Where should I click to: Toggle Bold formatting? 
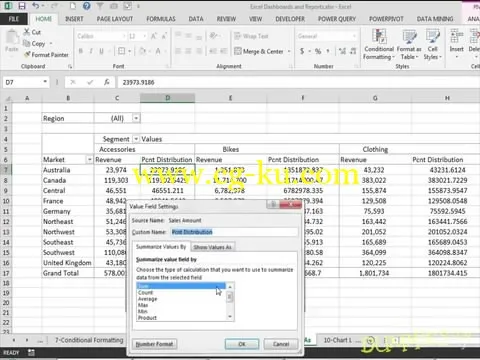81,51
